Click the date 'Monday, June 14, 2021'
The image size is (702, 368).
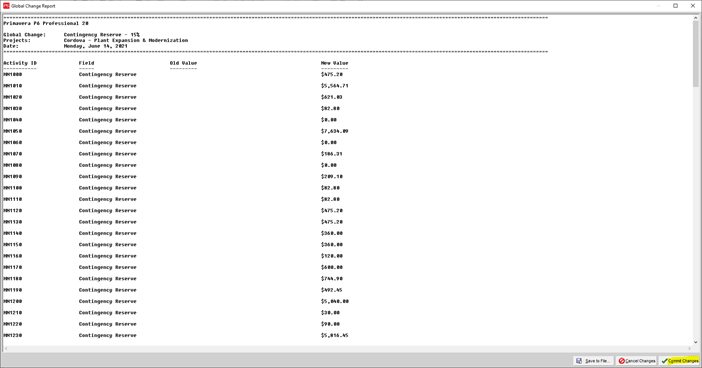[x=95, y=46]
